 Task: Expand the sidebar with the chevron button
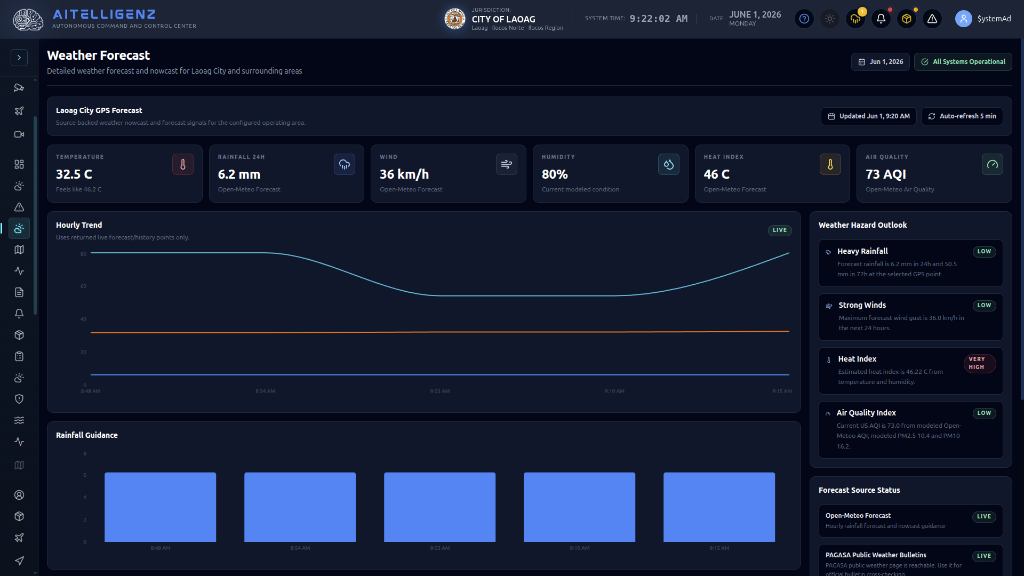19,57
